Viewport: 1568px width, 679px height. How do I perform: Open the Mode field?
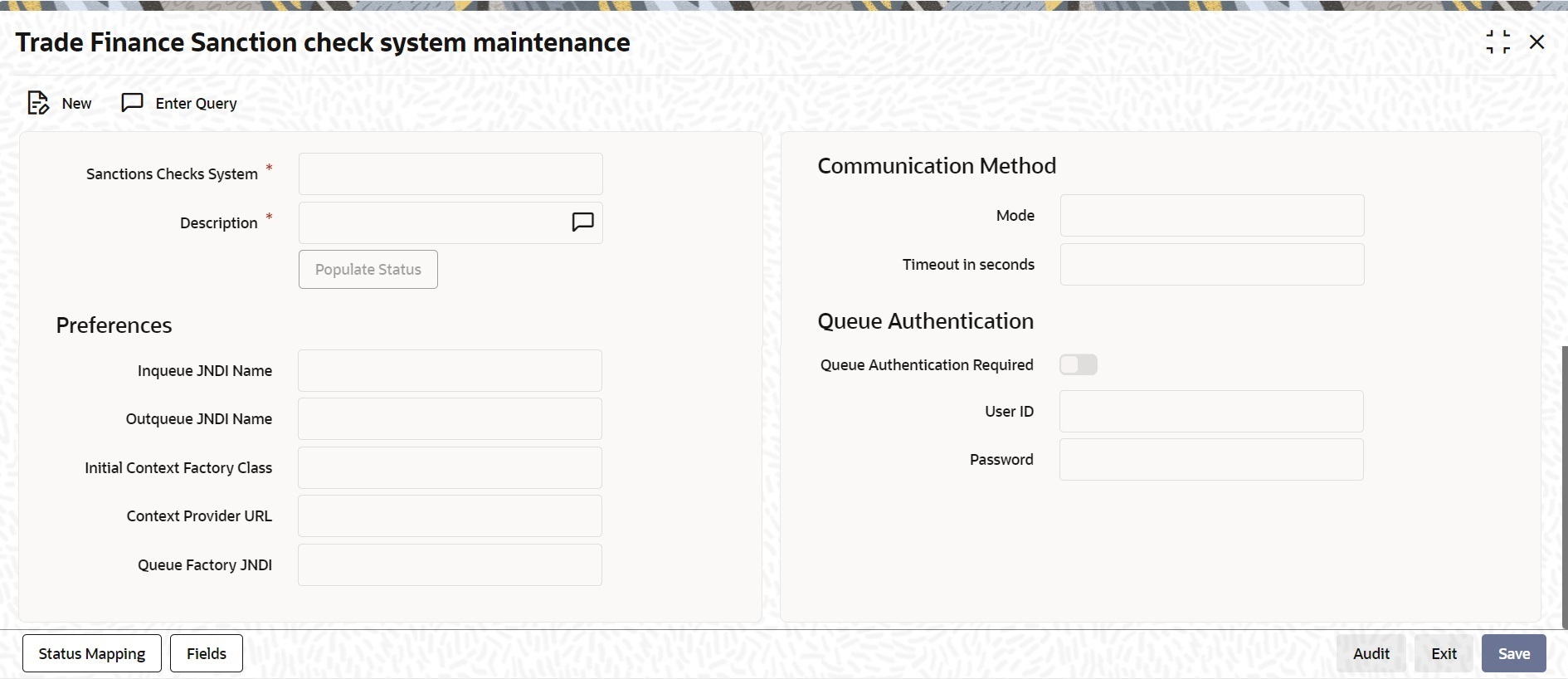(1212, 215)
